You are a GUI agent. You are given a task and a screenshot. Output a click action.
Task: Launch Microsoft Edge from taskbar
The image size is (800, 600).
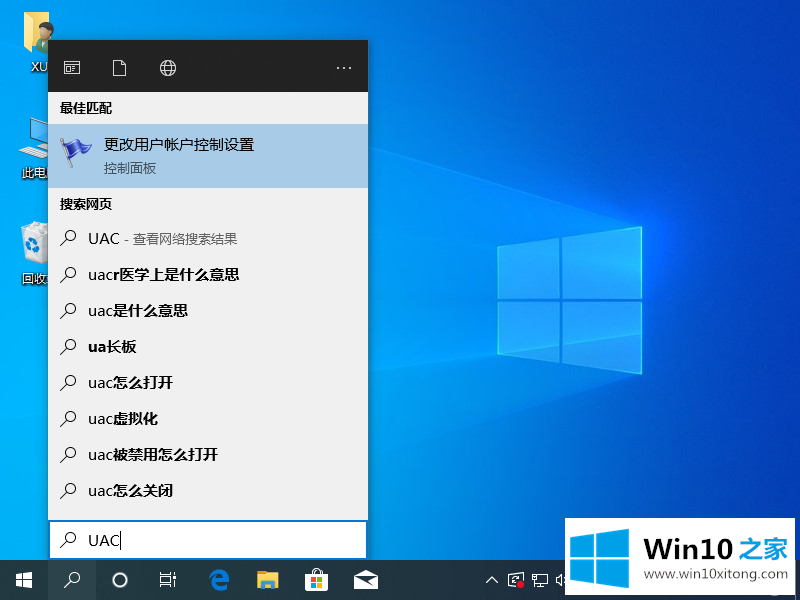coord(219,580)
